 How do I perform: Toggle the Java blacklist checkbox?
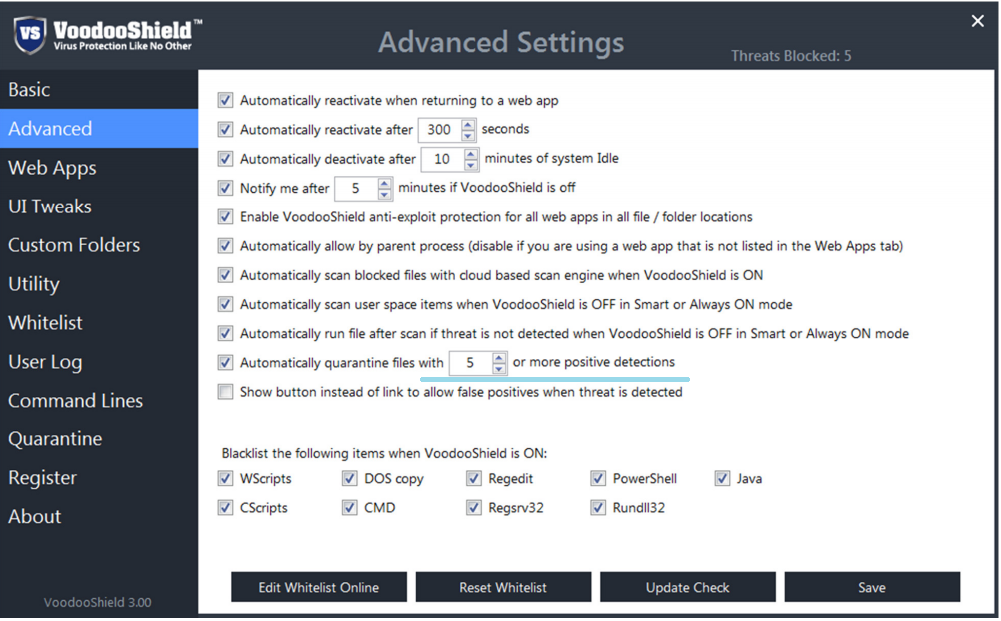point(722,479)
